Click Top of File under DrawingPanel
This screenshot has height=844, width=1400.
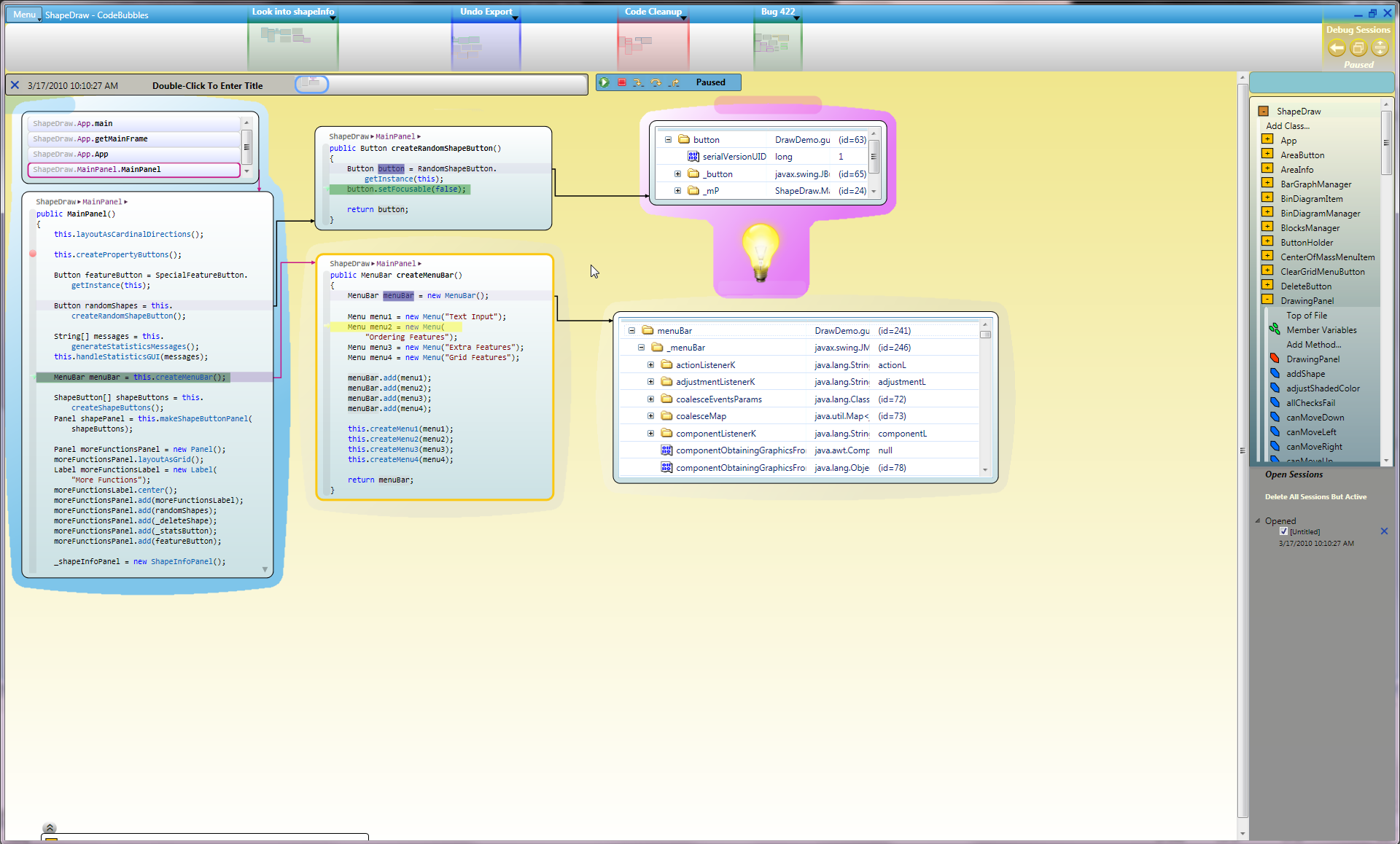[1306, 315]
